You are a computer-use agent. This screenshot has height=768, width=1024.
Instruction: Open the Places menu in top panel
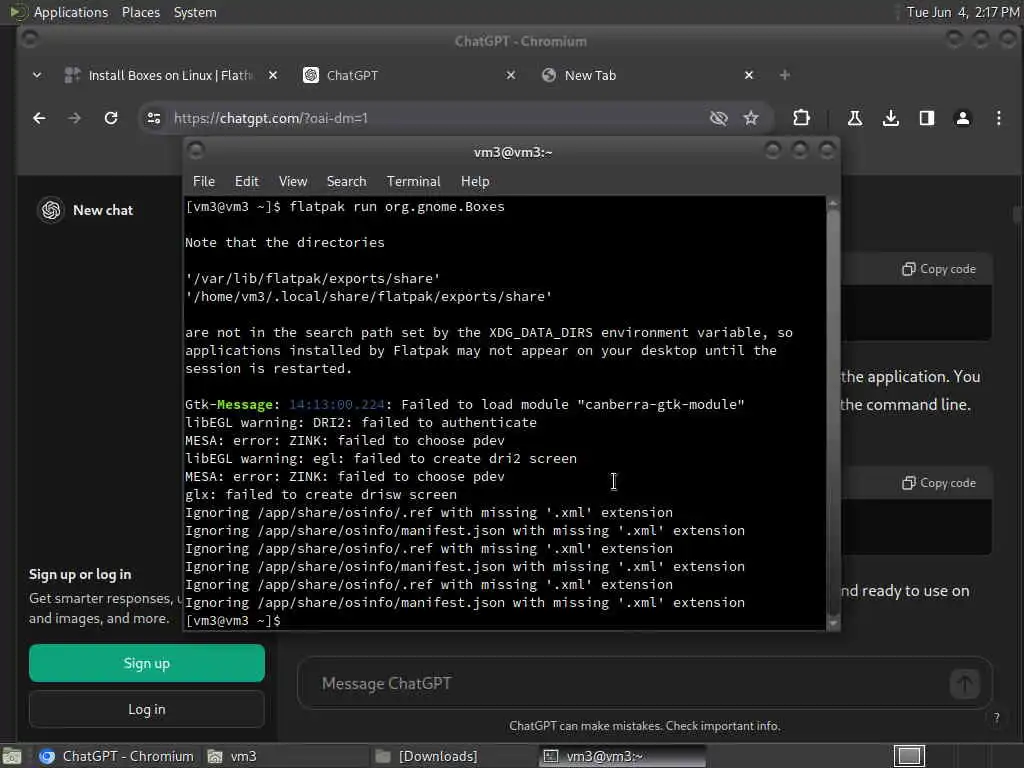[x=141, y=12]
